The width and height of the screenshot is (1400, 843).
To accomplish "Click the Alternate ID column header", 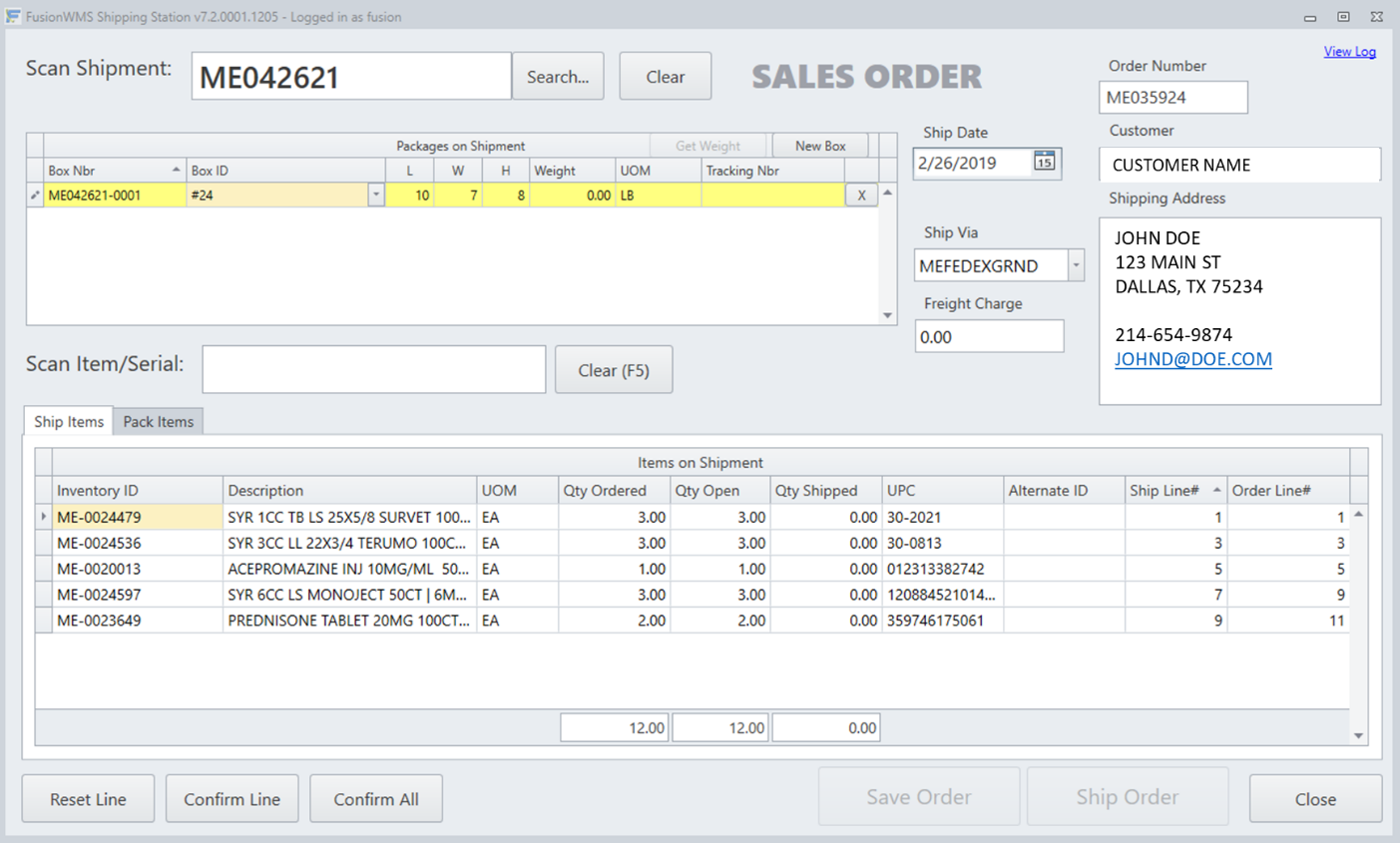I will 1064,490.
